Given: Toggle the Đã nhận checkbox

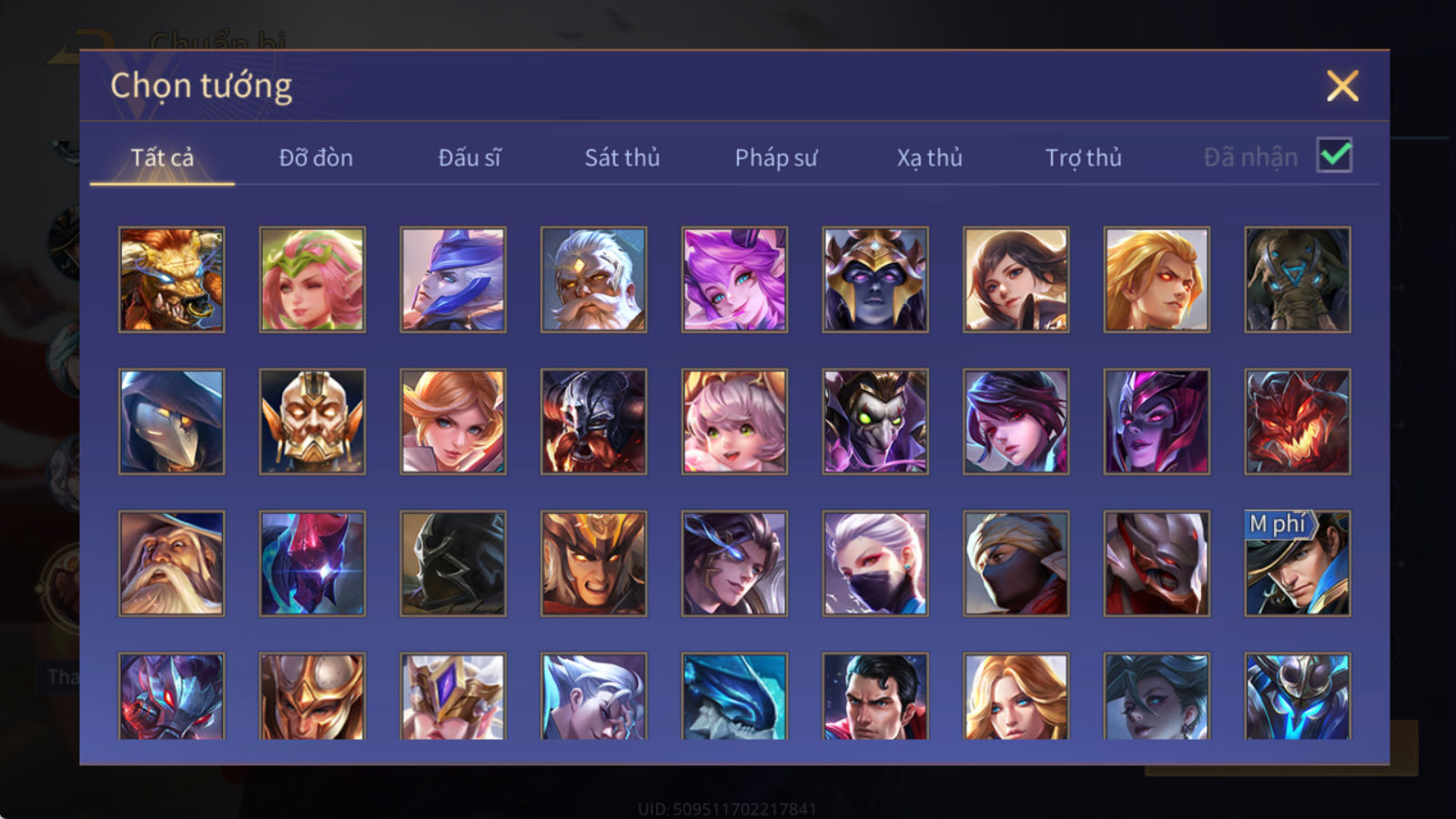Looking at the screenshot, I should [x=1334, y=156].
